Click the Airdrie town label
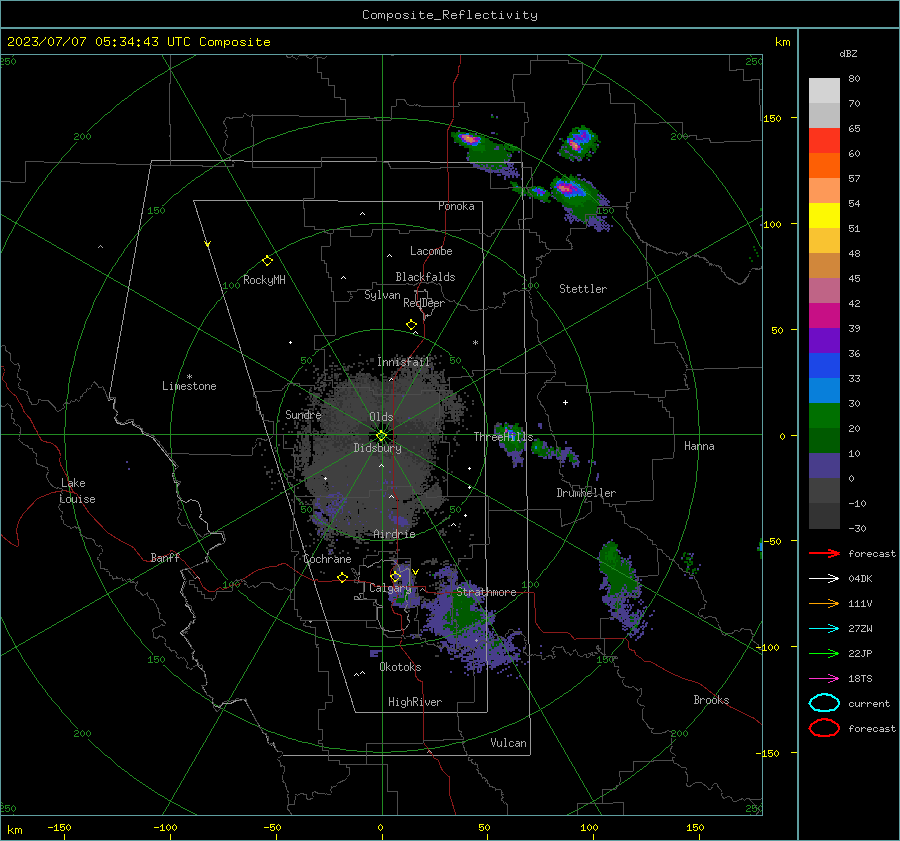Image resolution: width=900 pixels, height=841 pixels. (x=394, y=534)
